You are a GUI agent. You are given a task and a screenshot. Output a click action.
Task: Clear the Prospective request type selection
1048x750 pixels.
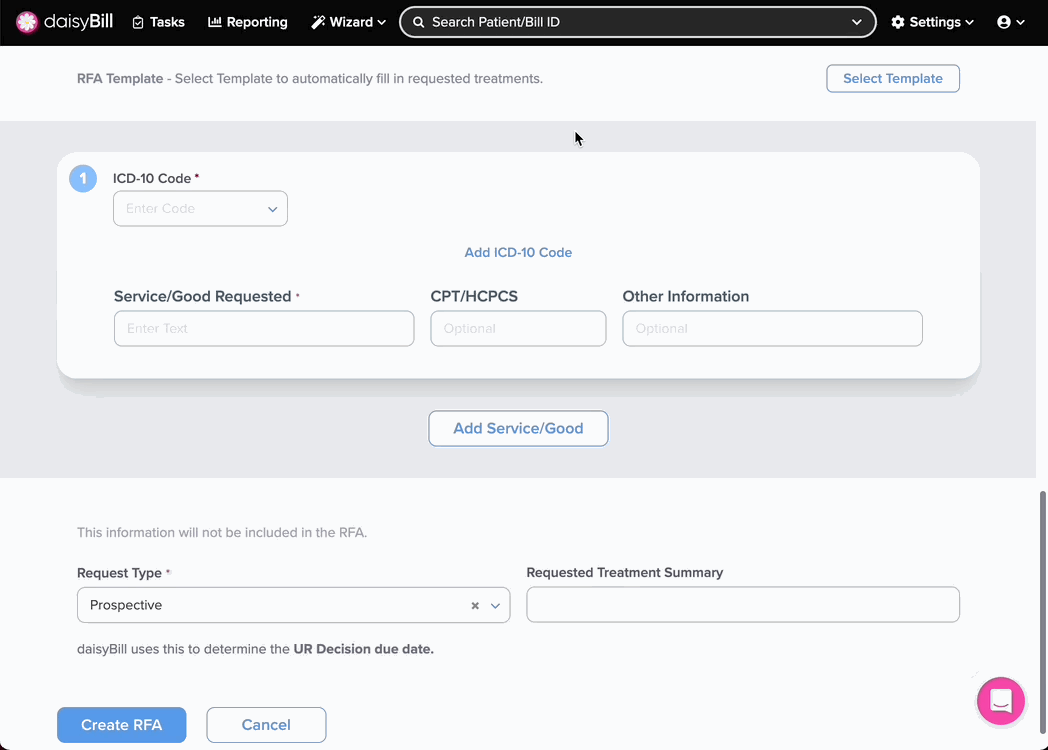point(475,606)
